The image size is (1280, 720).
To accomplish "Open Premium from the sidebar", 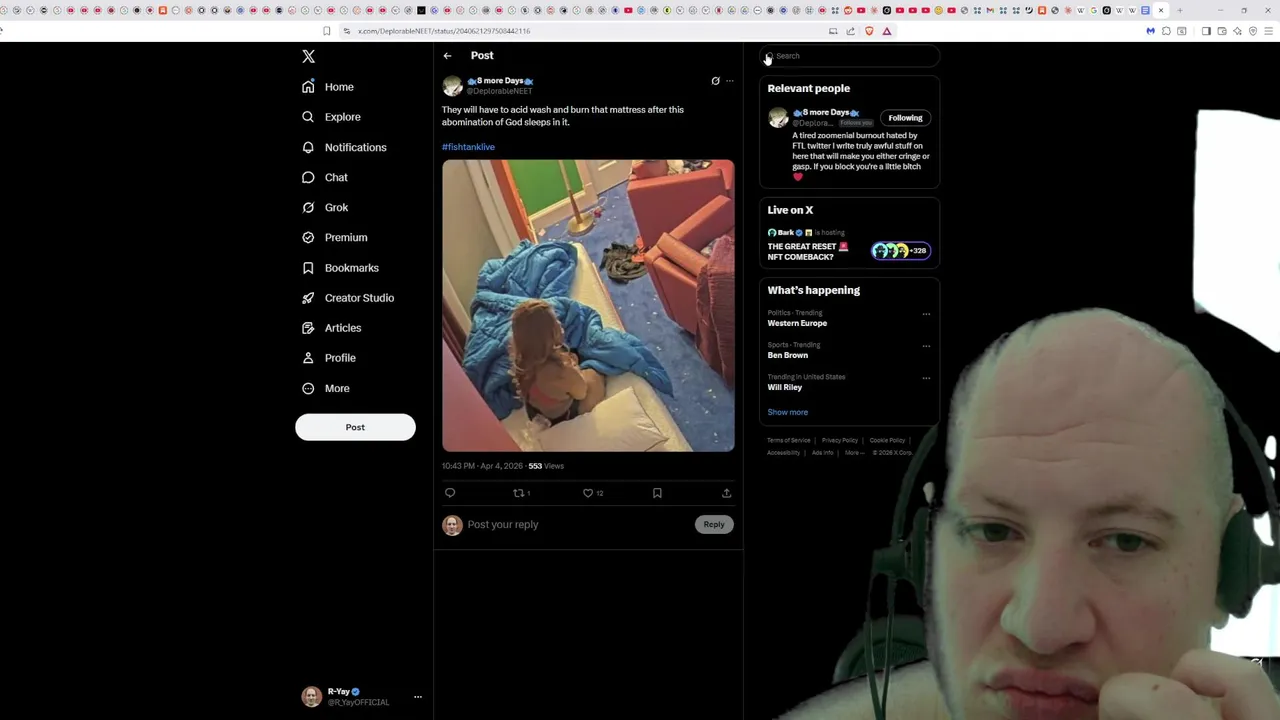I will (x=335, y=237).
